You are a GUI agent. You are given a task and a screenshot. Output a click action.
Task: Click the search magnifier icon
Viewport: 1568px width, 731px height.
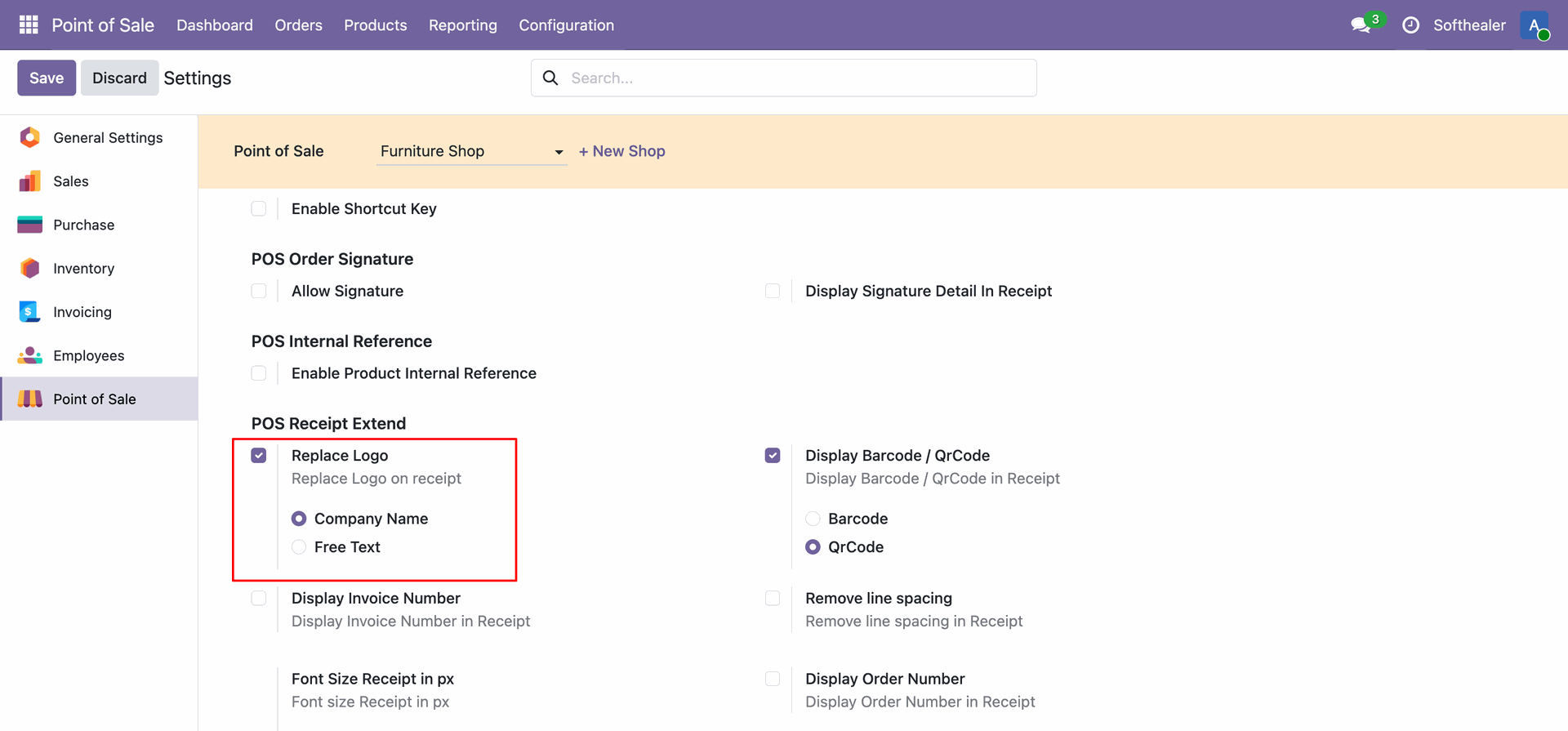tap(550, 78)
